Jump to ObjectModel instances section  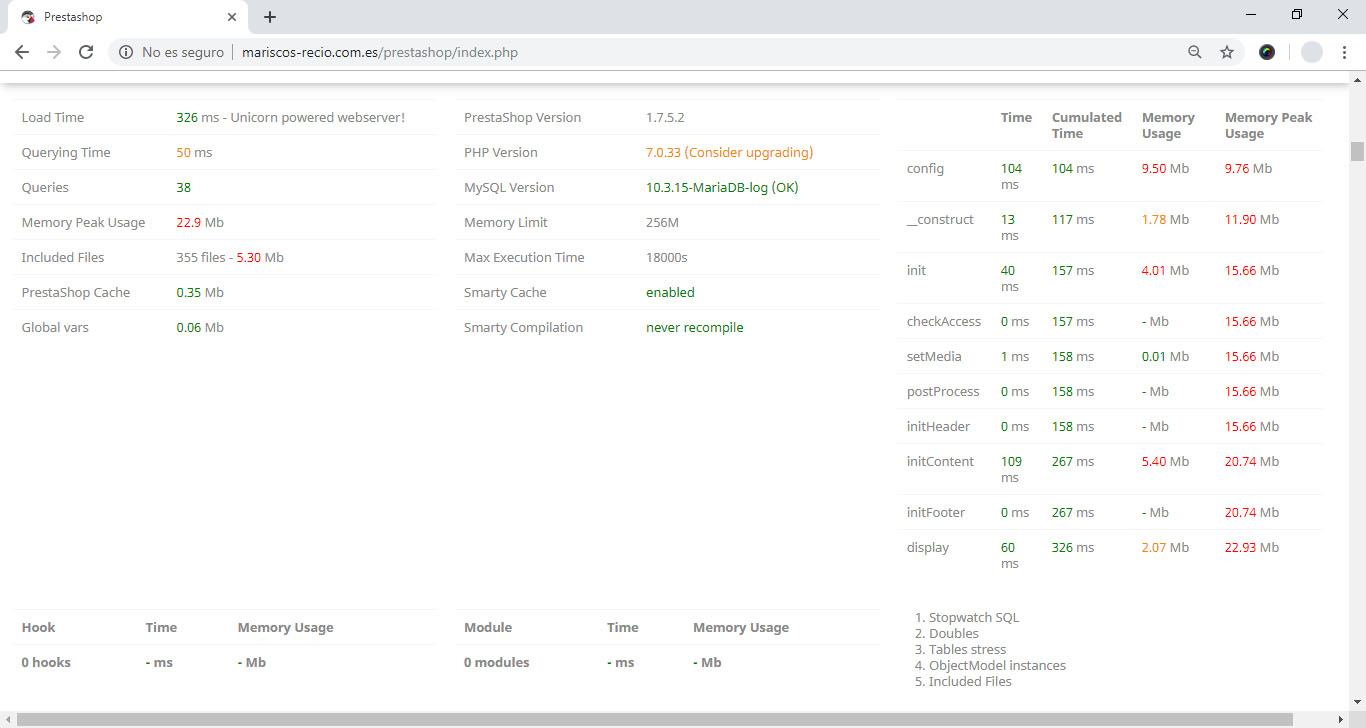[997, 666]
